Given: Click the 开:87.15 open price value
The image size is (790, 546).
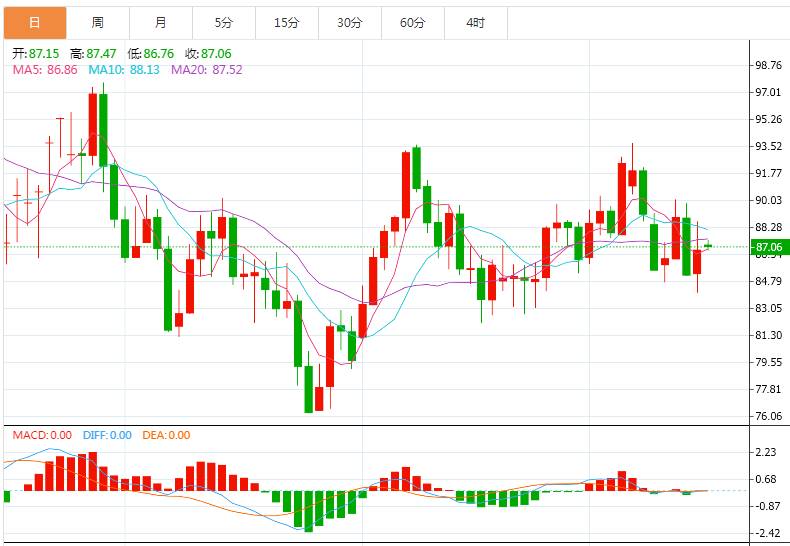Looking at the screenshot, I should (x=36, y=53).
